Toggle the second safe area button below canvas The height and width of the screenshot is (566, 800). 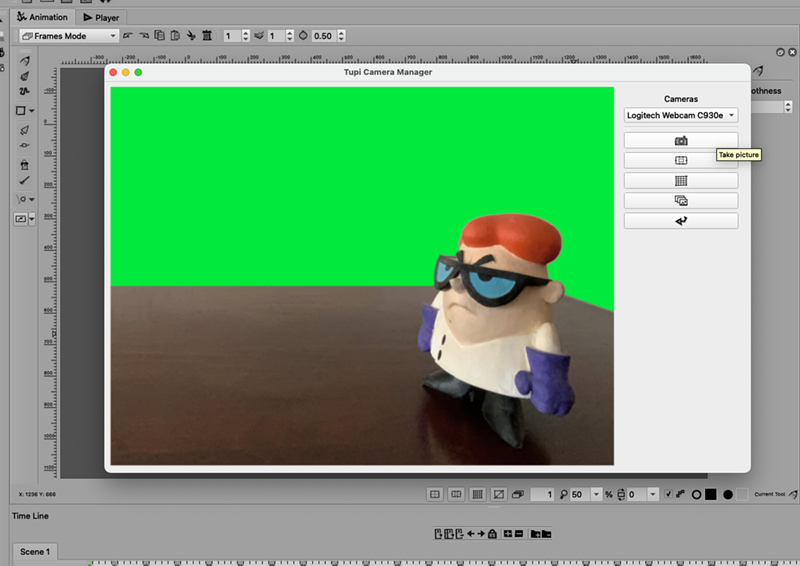[456, 494]
